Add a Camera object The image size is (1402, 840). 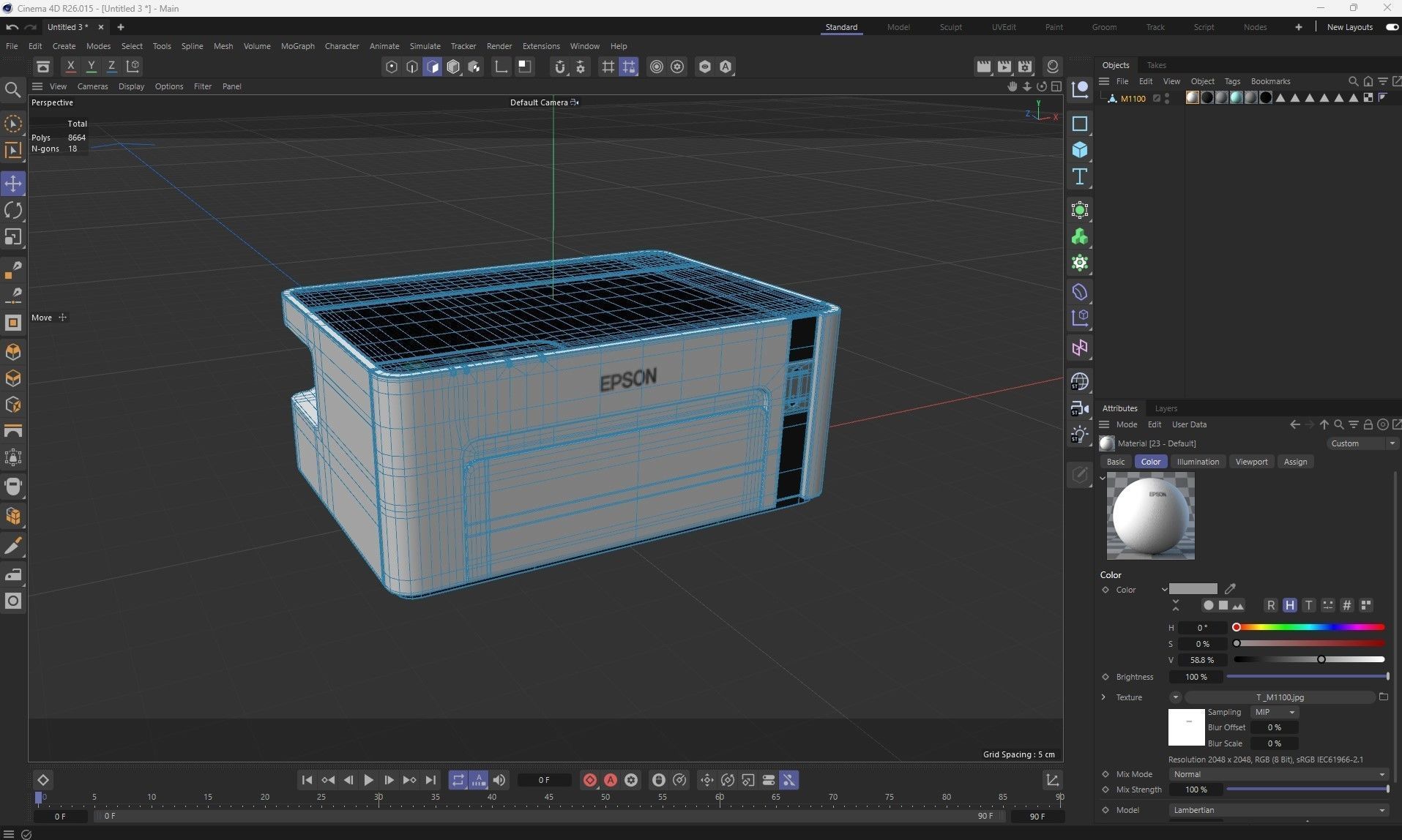[x=1080, y=408]
